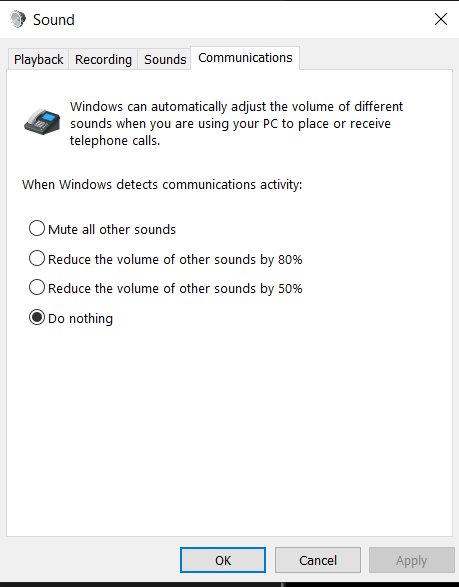Click blank white area below Do nothing
The width and height of the screenshot is (459, 587).
[229, 431]
